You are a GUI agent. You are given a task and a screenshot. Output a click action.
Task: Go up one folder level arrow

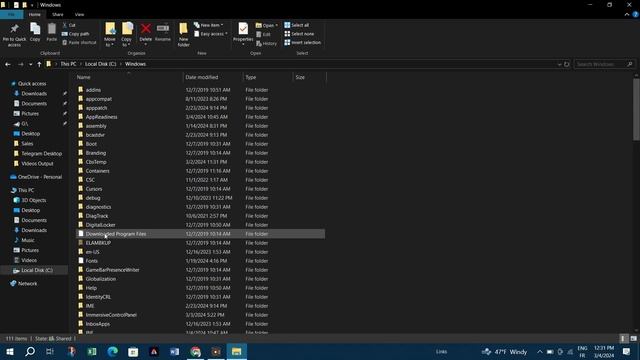pos(39,64)
